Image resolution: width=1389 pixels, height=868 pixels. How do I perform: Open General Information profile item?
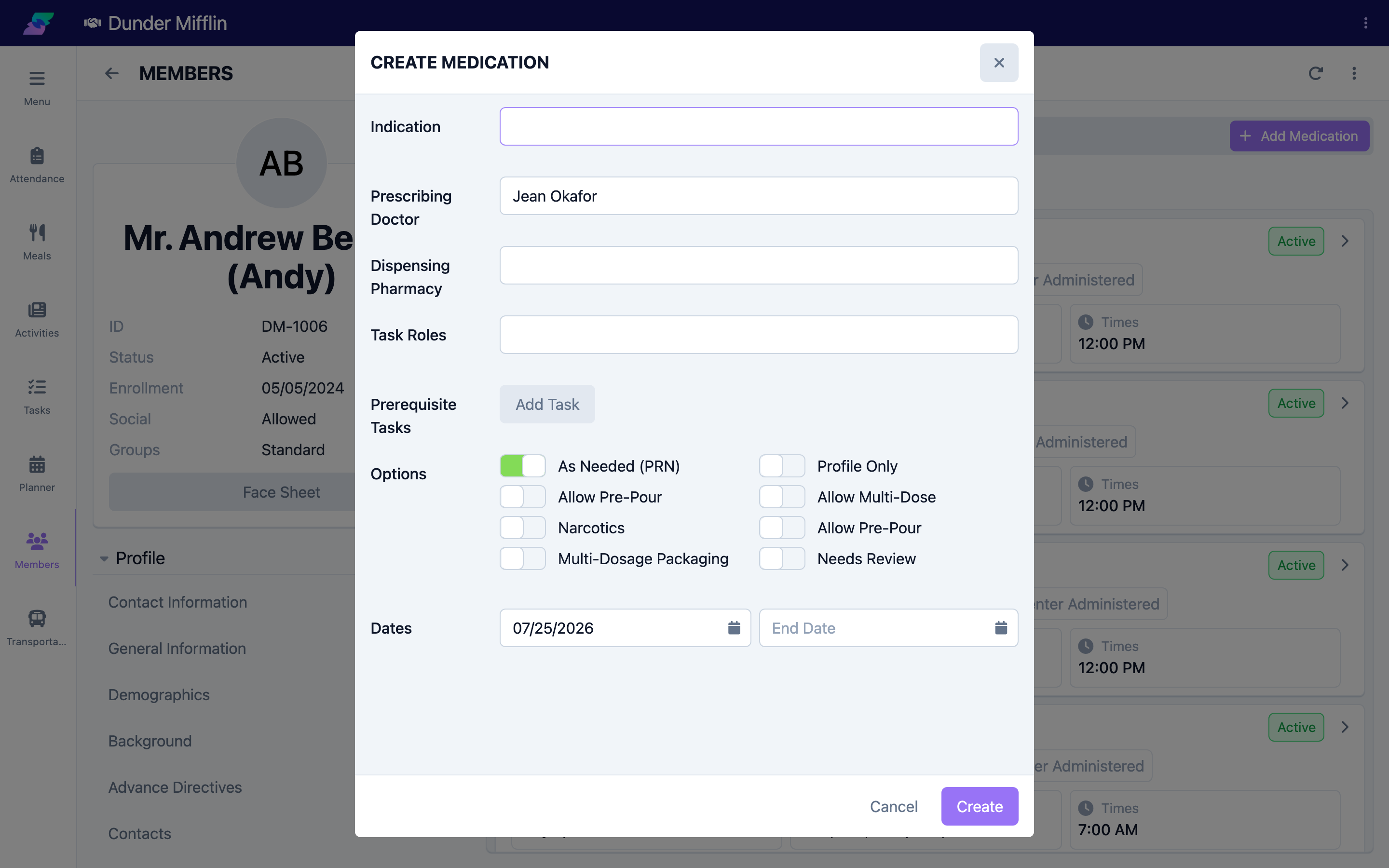point(177,649)
